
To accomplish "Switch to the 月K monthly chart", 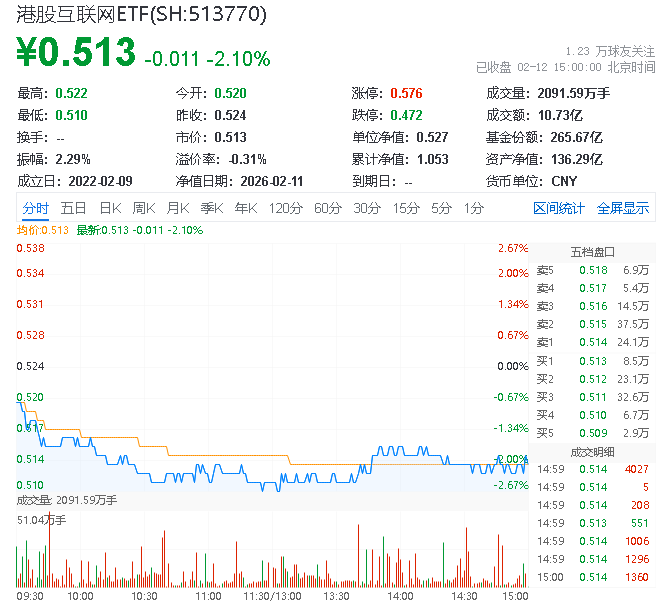I will (177, 208).
